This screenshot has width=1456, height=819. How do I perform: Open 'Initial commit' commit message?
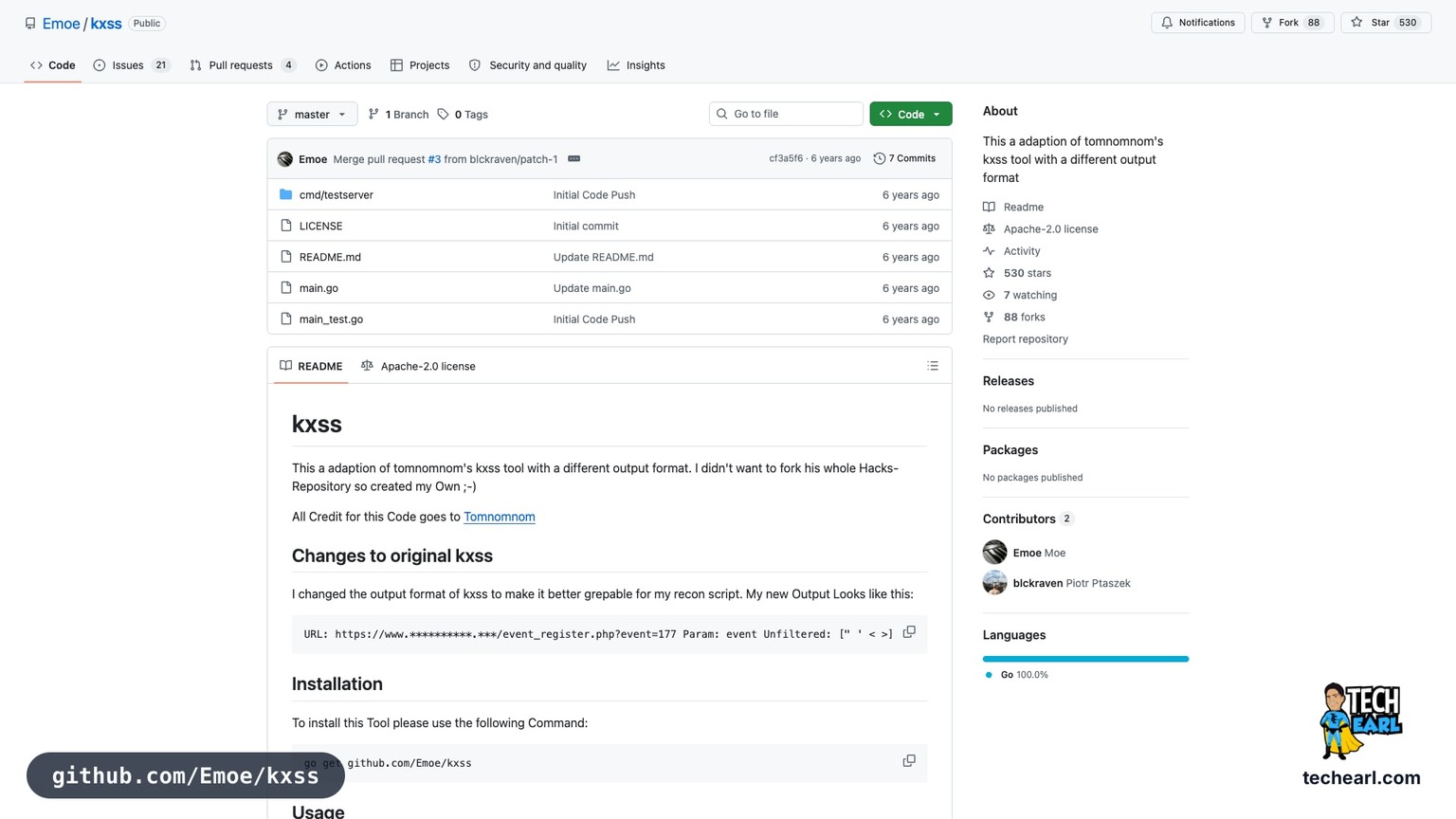pyautogui.click(x=586, y=227)
